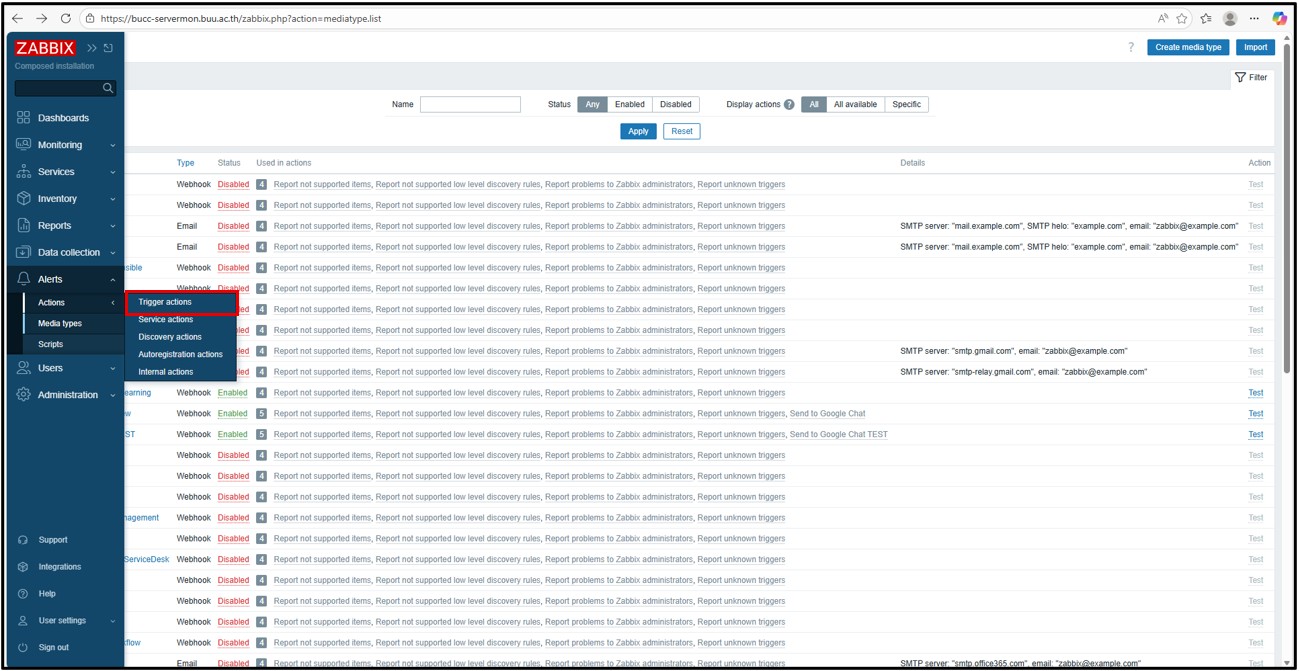The width and height of the screenshot is (1300, 671).
Task: Click the Zabbix logo in sidebar
Action: coord(45,48)
